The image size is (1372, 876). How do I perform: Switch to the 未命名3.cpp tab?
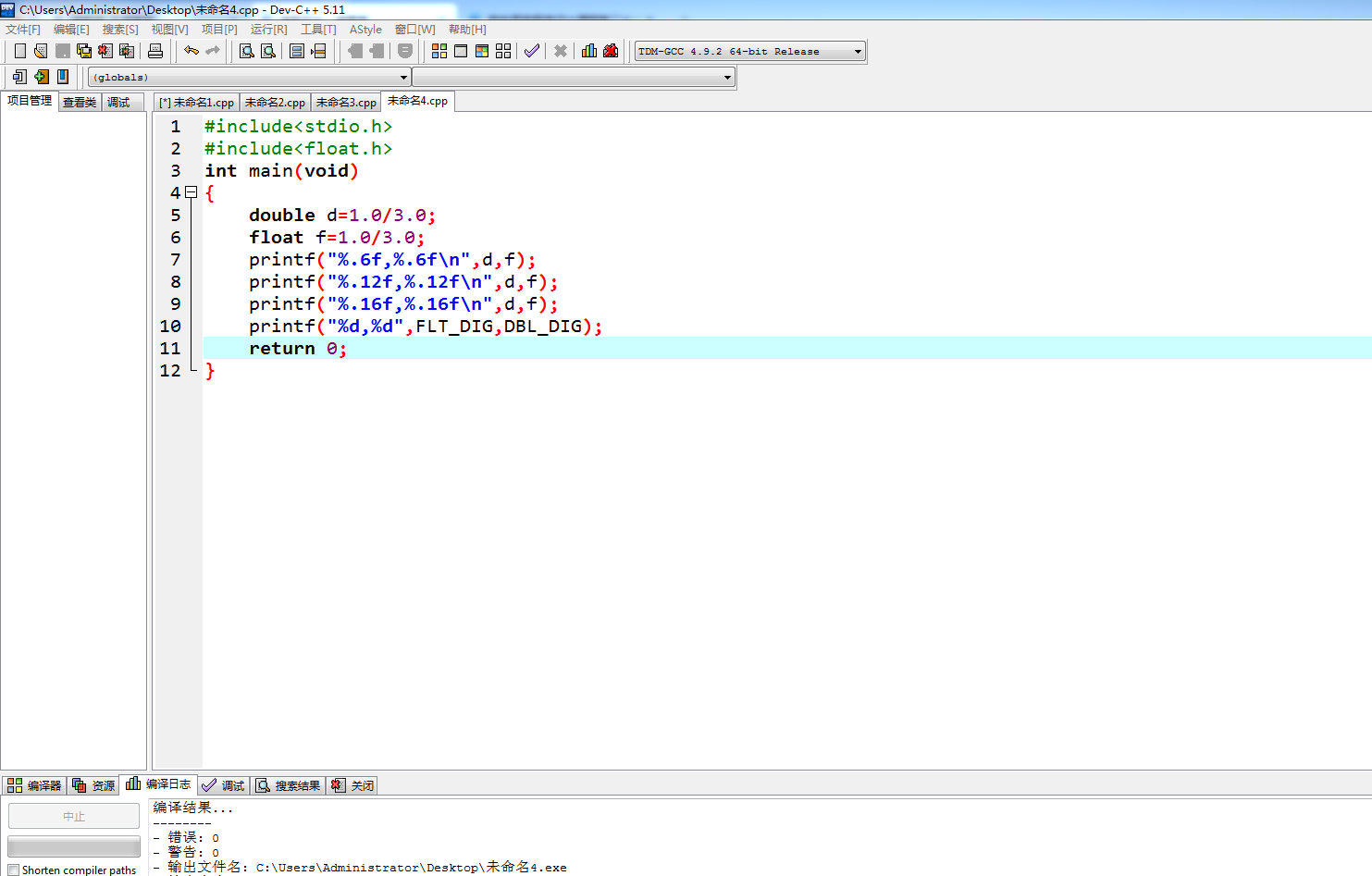[x=346, y=103]
